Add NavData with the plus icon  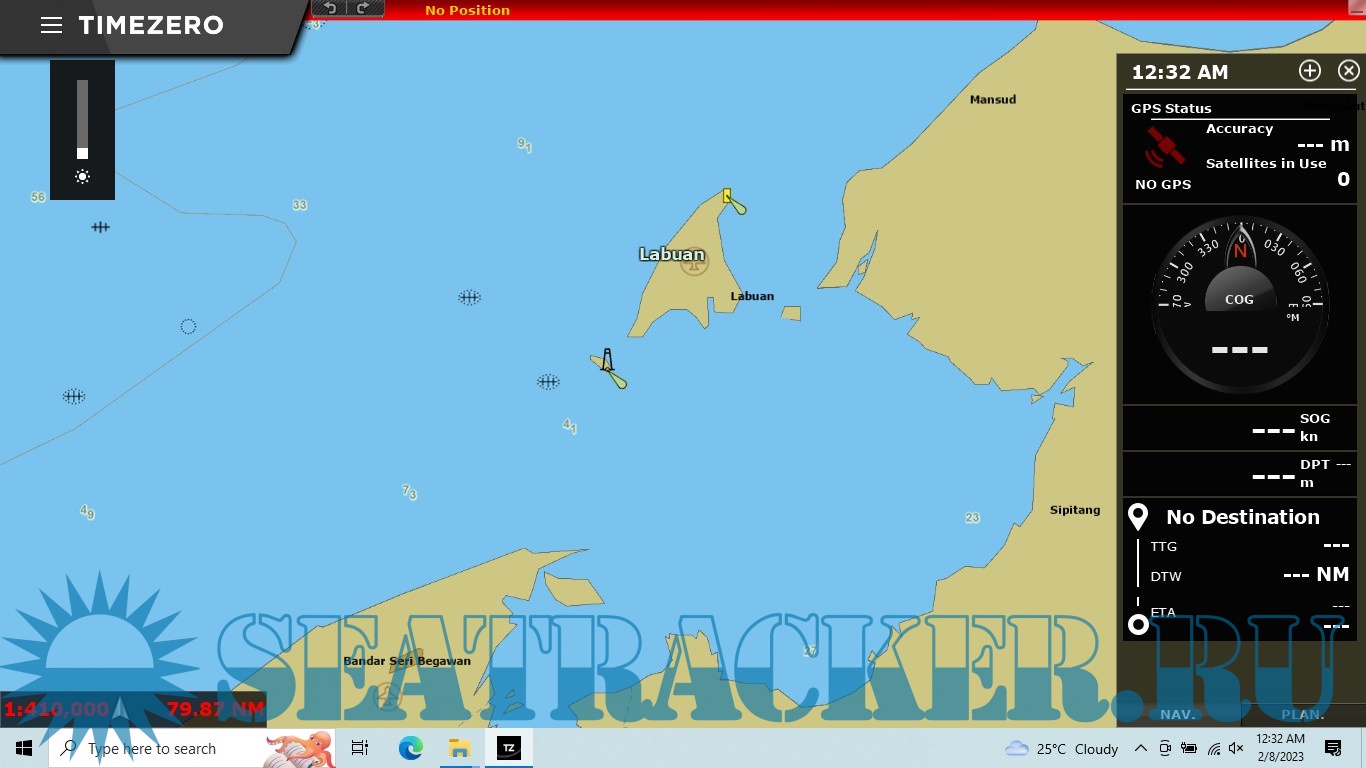coord(1309,71)
